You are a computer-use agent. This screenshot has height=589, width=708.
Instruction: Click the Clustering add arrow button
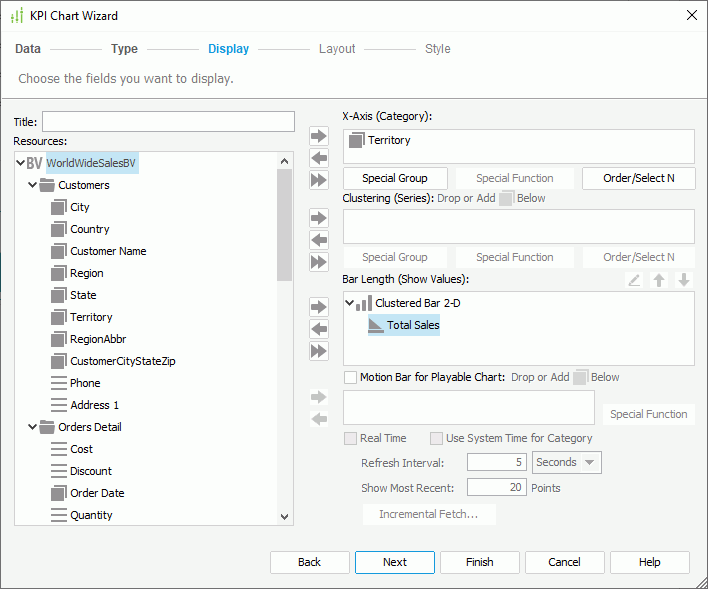point(319,218)
